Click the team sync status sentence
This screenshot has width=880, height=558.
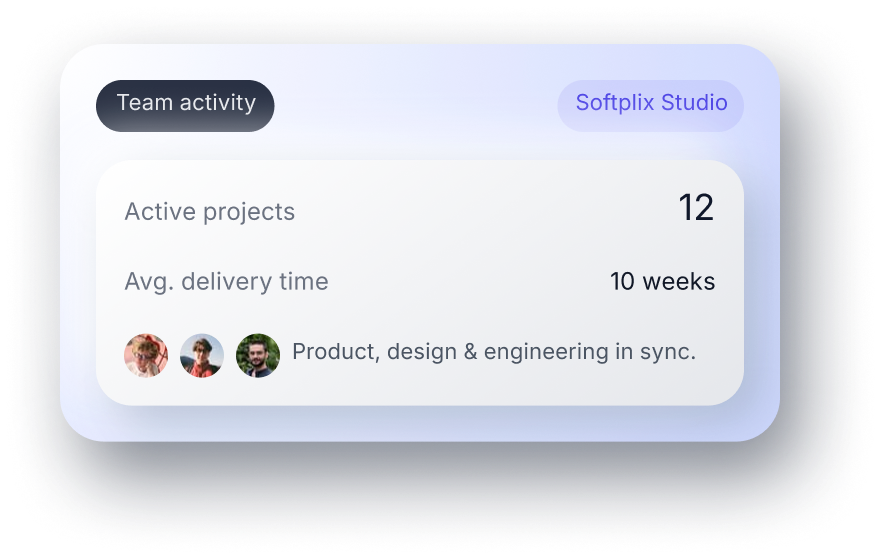[493, 352]
